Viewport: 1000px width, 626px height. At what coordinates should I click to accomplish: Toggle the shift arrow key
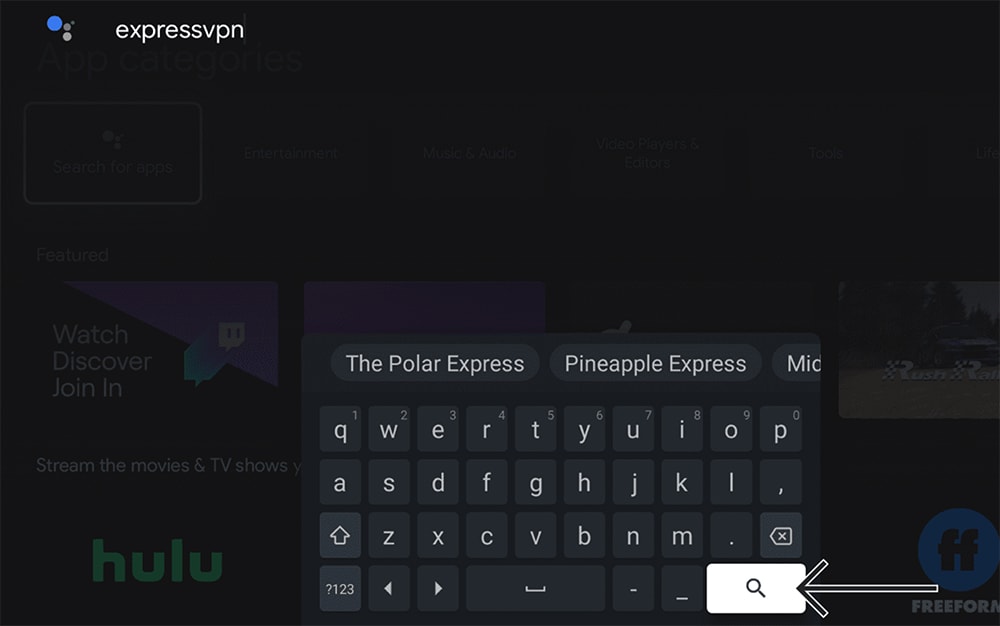(x=340, y=535)
